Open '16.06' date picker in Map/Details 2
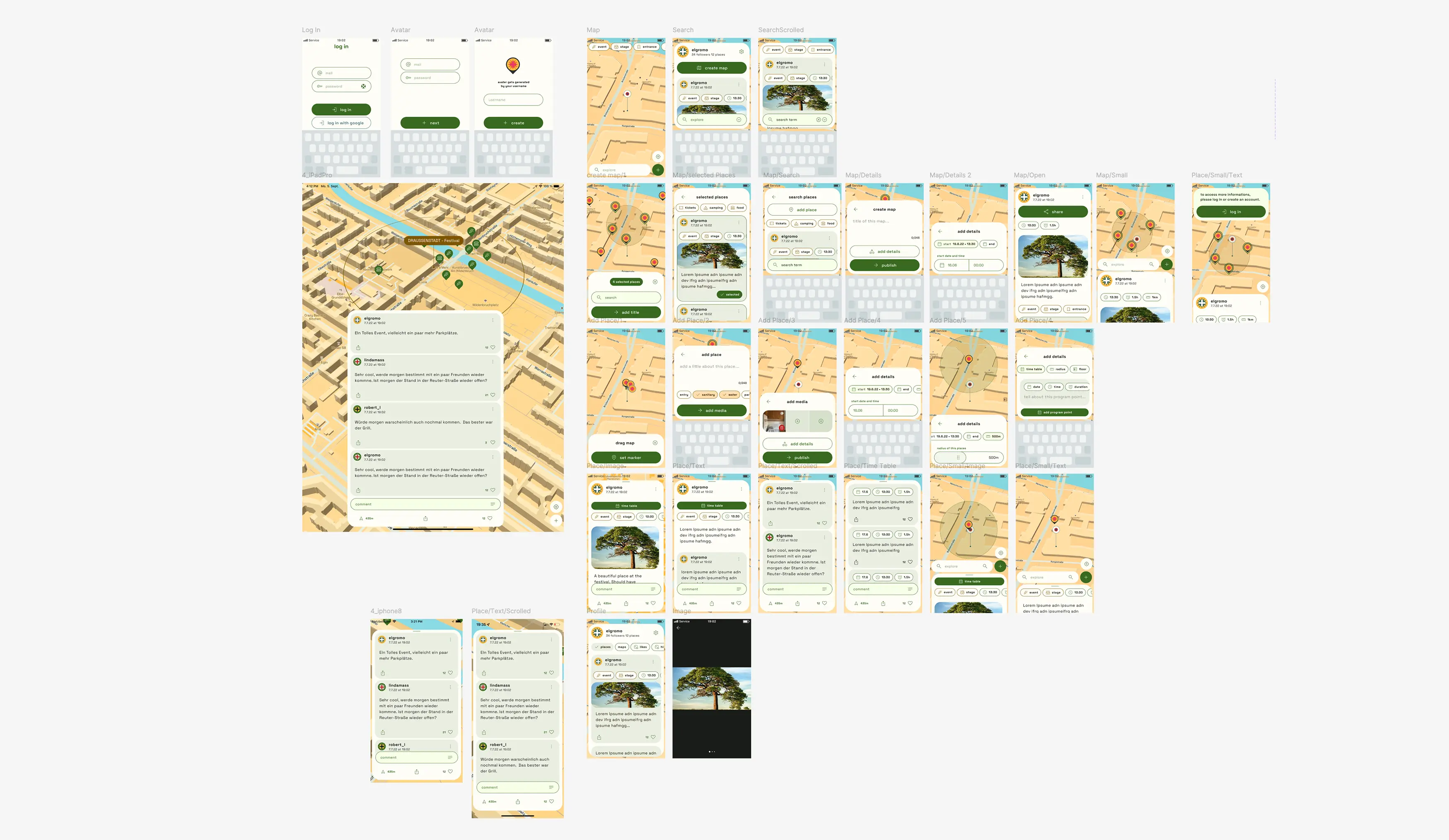Viewport: 1449px width, 840px height. tap(952, 265)
